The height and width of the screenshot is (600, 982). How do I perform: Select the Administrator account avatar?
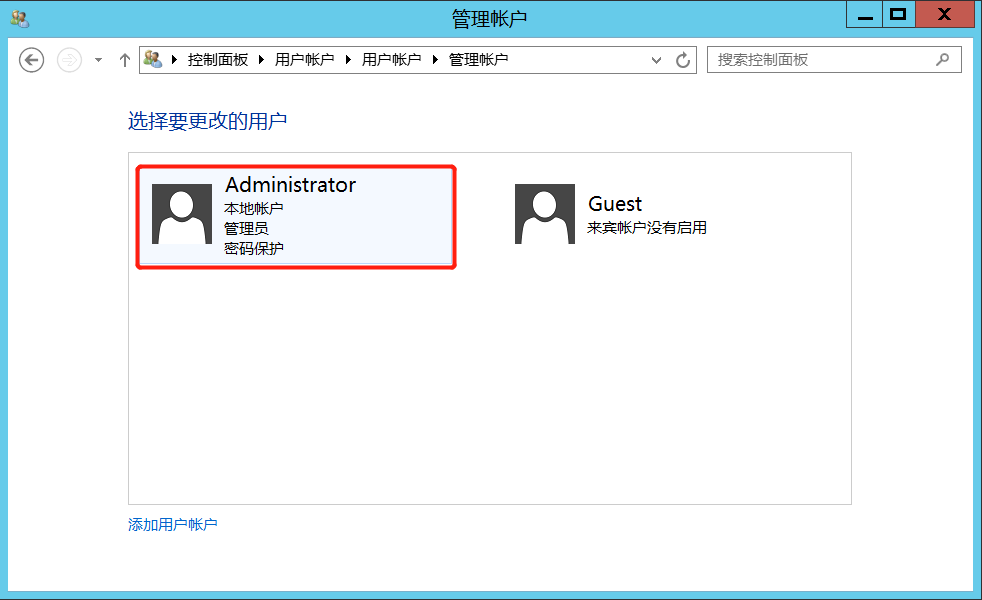[x=182, y=214]
